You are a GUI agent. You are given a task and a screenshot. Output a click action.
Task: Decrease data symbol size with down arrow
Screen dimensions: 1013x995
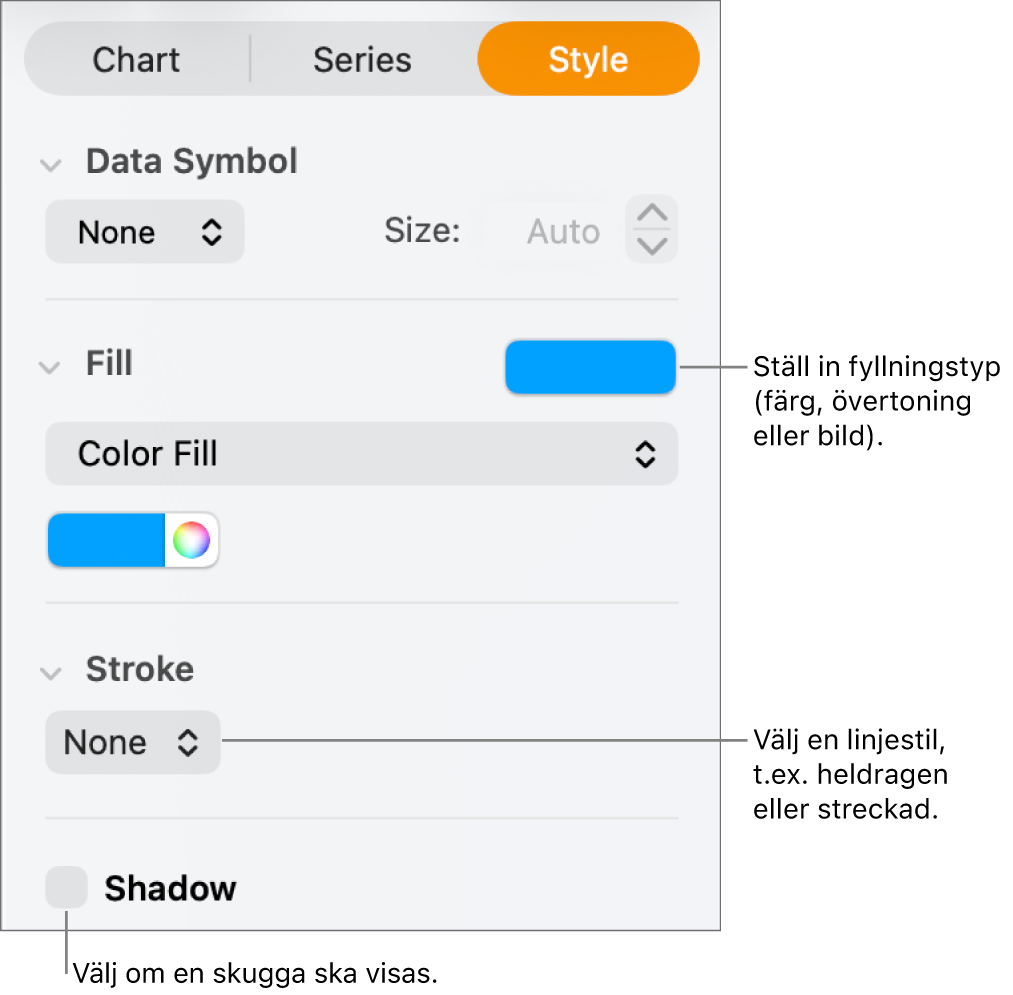pyautogui.click(x=652, y=247)
